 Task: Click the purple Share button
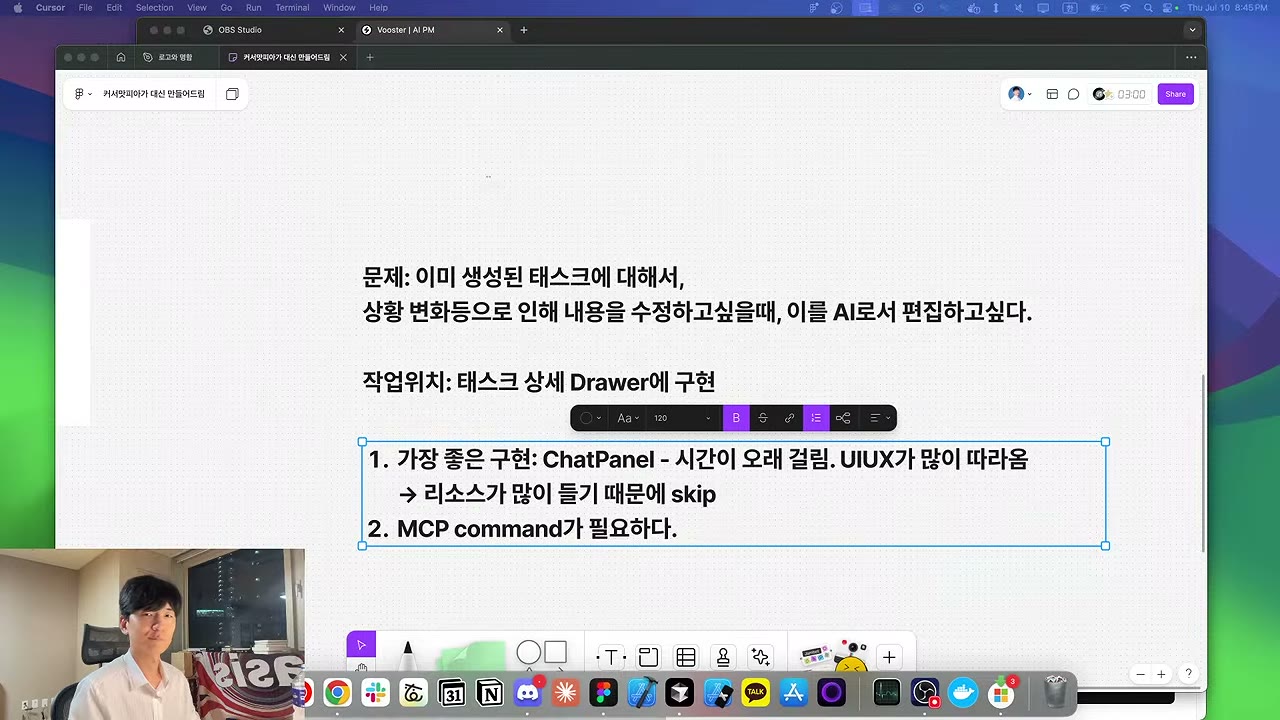pos(1176,94)
